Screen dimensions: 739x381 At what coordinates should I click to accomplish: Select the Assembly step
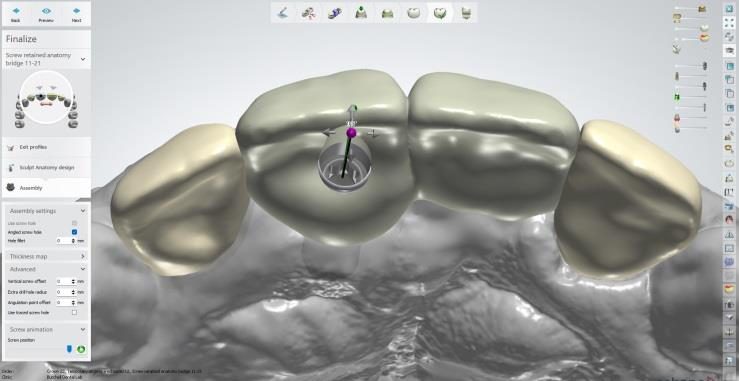pyautogui.click(x=46, y=188)
